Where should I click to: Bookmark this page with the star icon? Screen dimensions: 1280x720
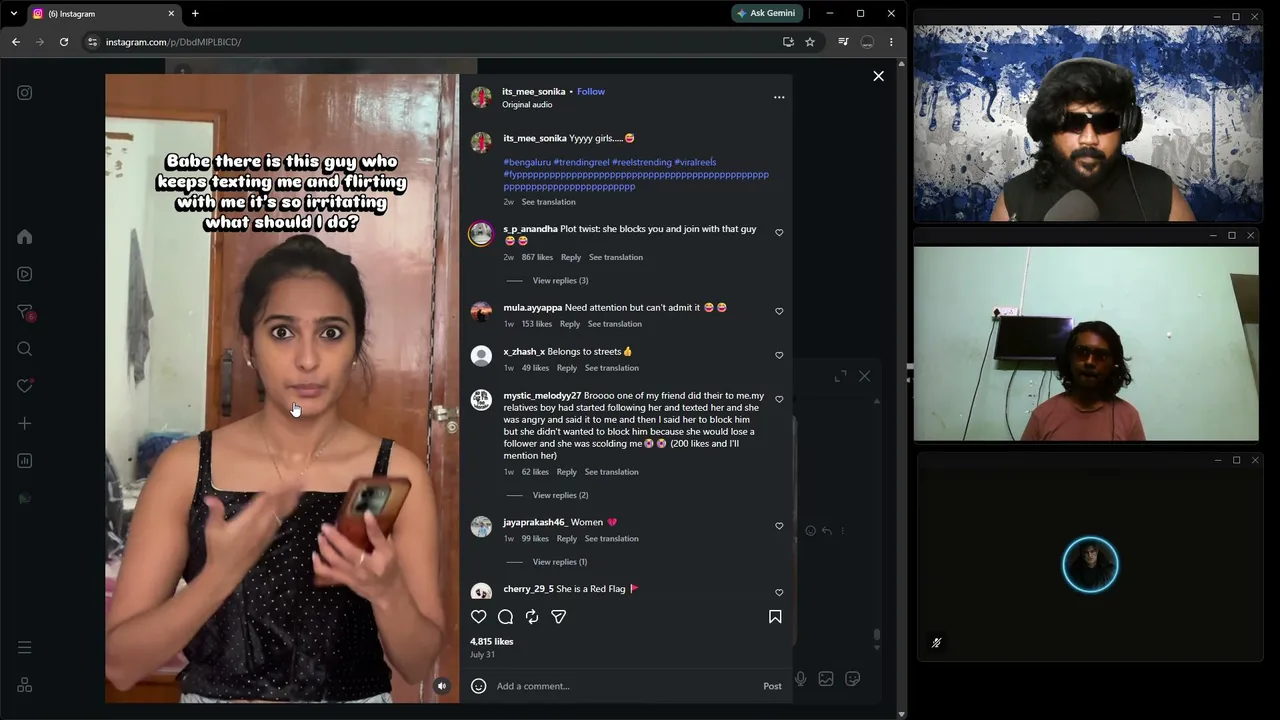pyautogui.click(x=810, y=42)
